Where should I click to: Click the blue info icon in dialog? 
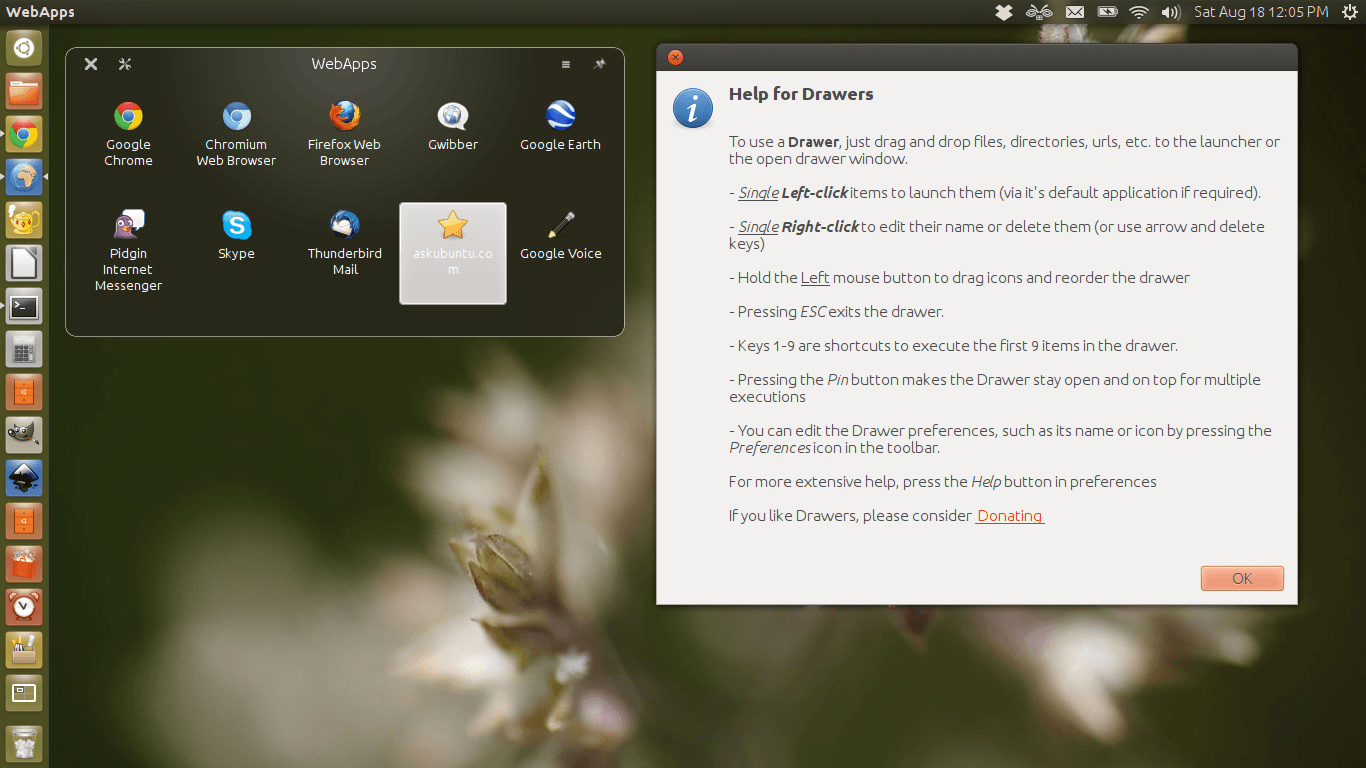(x=693, y=108)
